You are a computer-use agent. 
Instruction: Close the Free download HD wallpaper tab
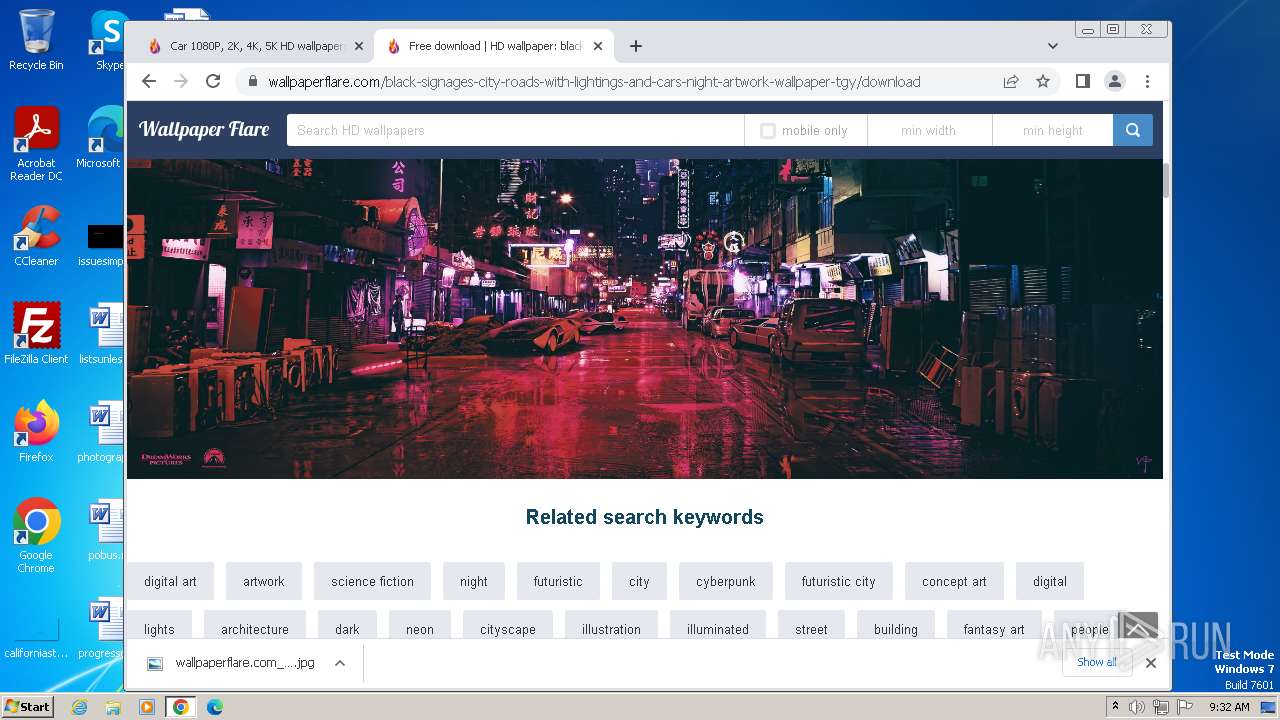coord(598,46)
